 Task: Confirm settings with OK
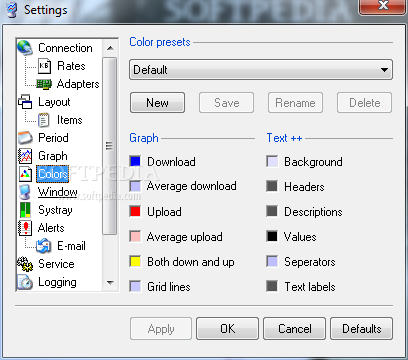(227, 329)
